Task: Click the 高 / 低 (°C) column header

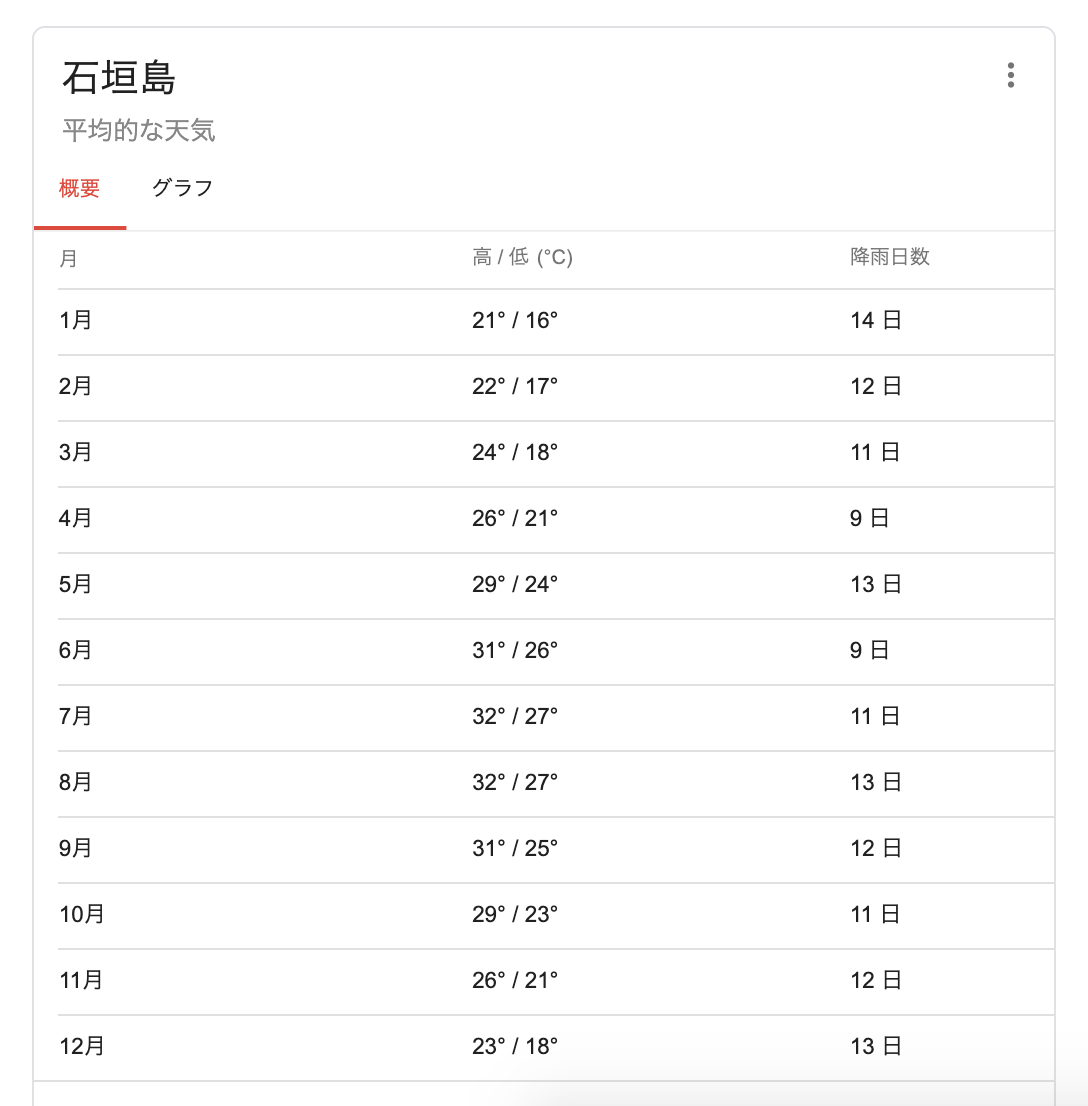Action: pos(522,258)
